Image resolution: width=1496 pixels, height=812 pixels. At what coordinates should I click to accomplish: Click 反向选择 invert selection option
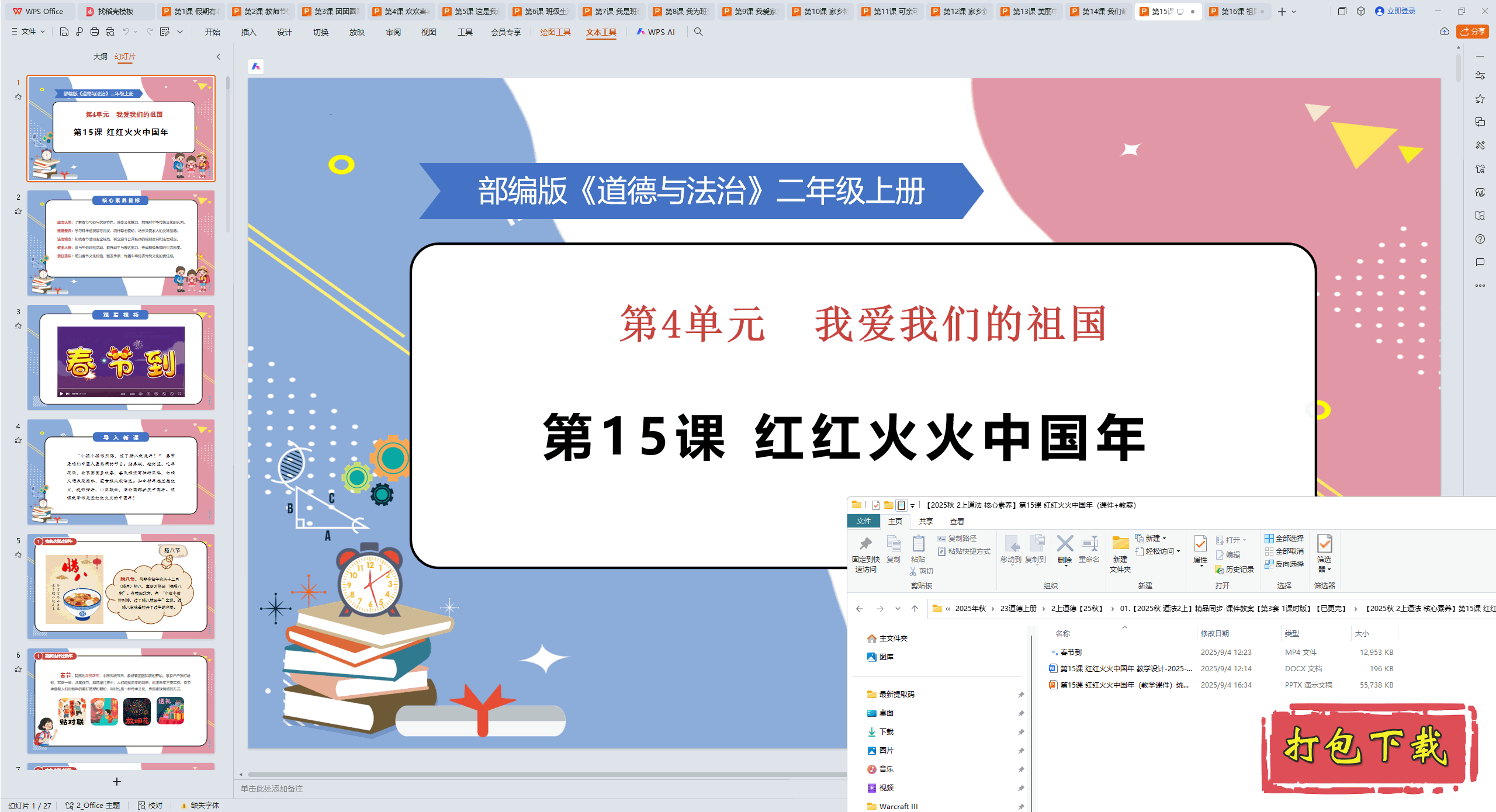point(1284,564)
